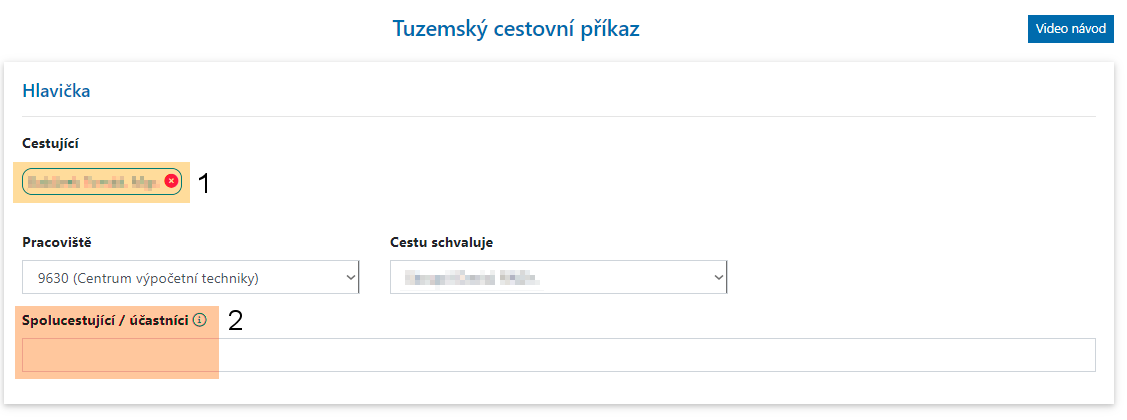
Task: Click the annotation number 2
Action: [235, 321]
